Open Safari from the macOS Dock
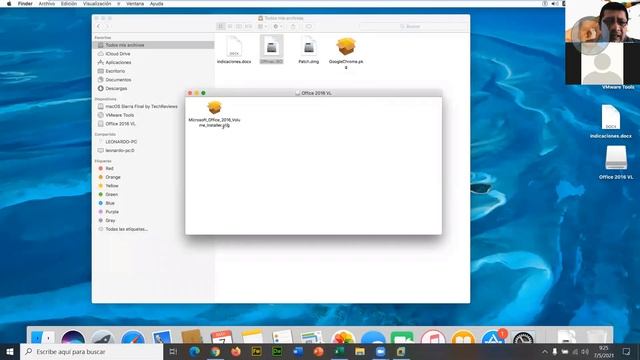This screenshot has width=640, height=360. (x=132, y=337)
